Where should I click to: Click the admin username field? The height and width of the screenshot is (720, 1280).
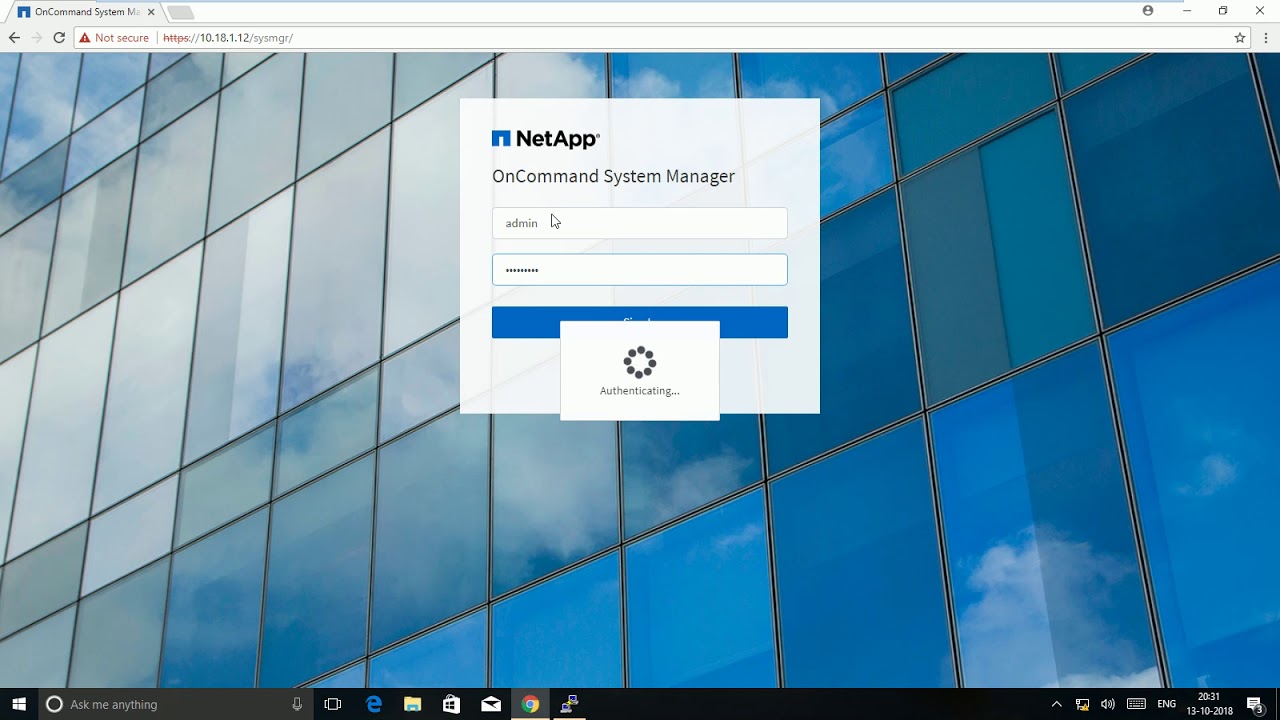[x=639, y=223]
